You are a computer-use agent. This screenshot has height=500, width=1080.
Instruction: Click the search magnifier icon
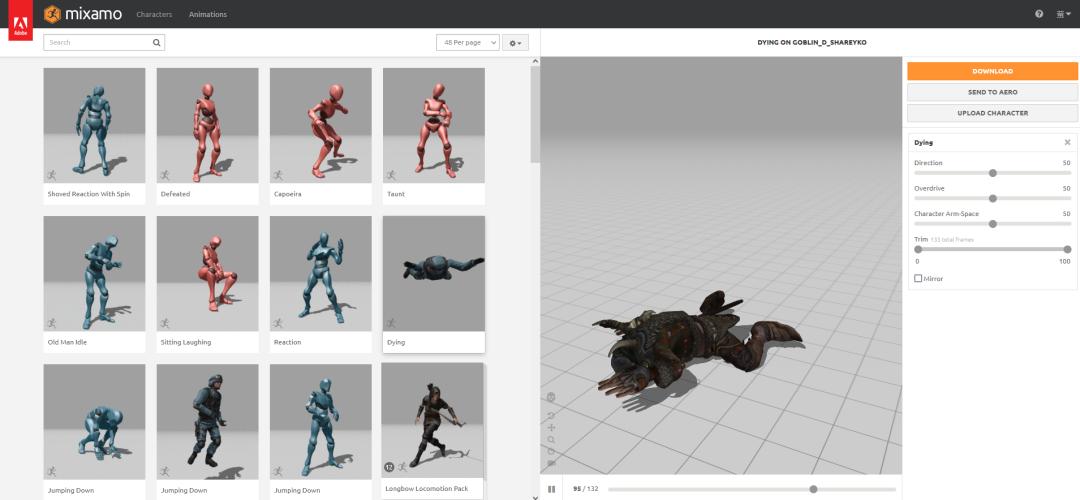coord(156,43)
